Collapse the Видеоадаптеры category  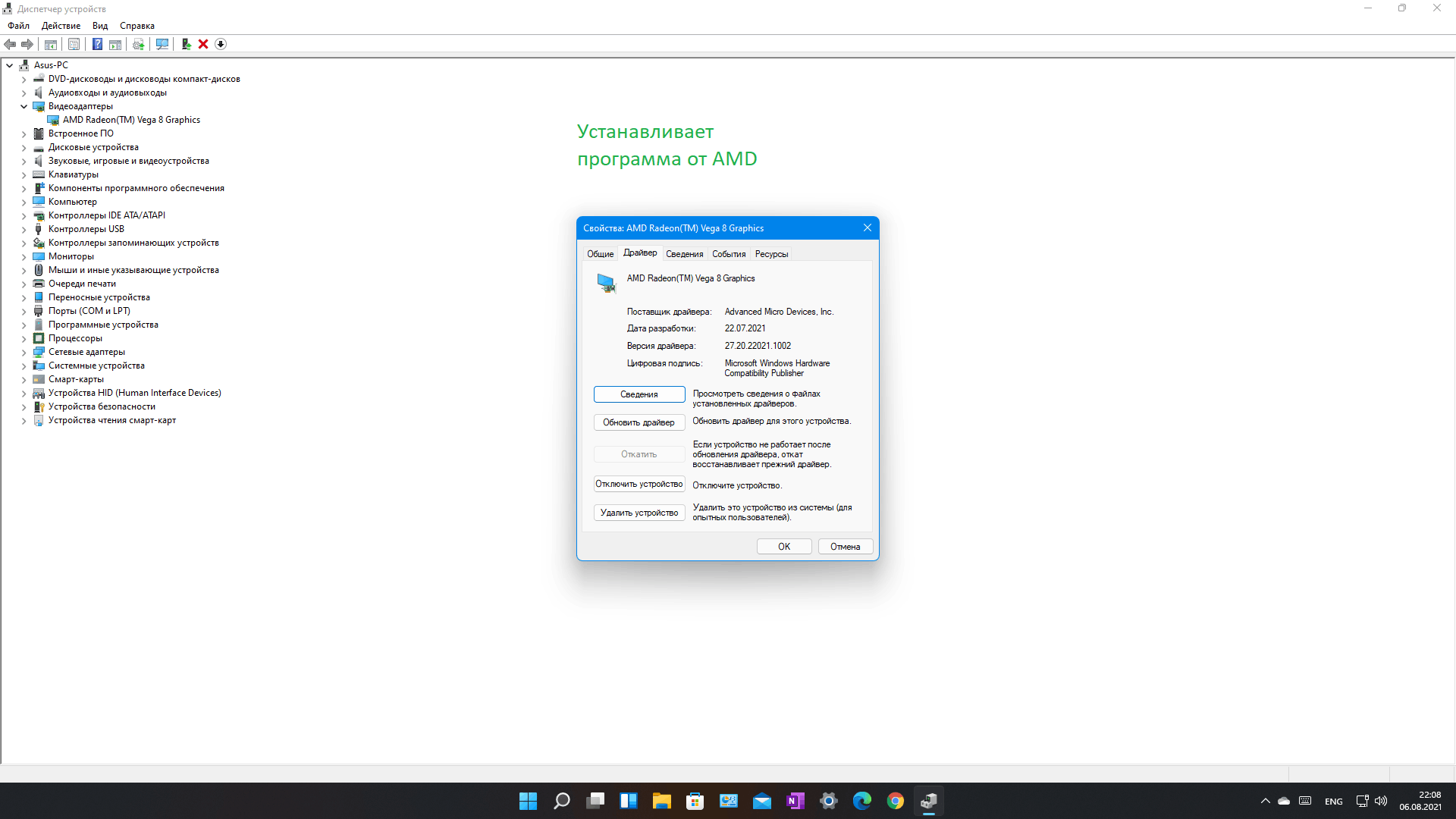pyautogui.click(x=24, y=106)
